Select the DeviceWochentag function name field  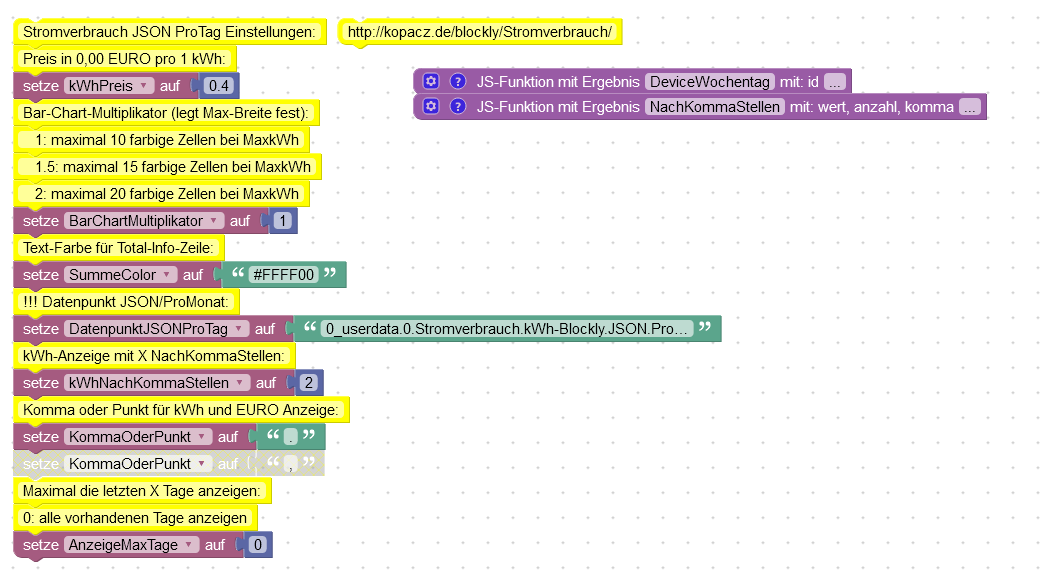click(x=710, y=81)
